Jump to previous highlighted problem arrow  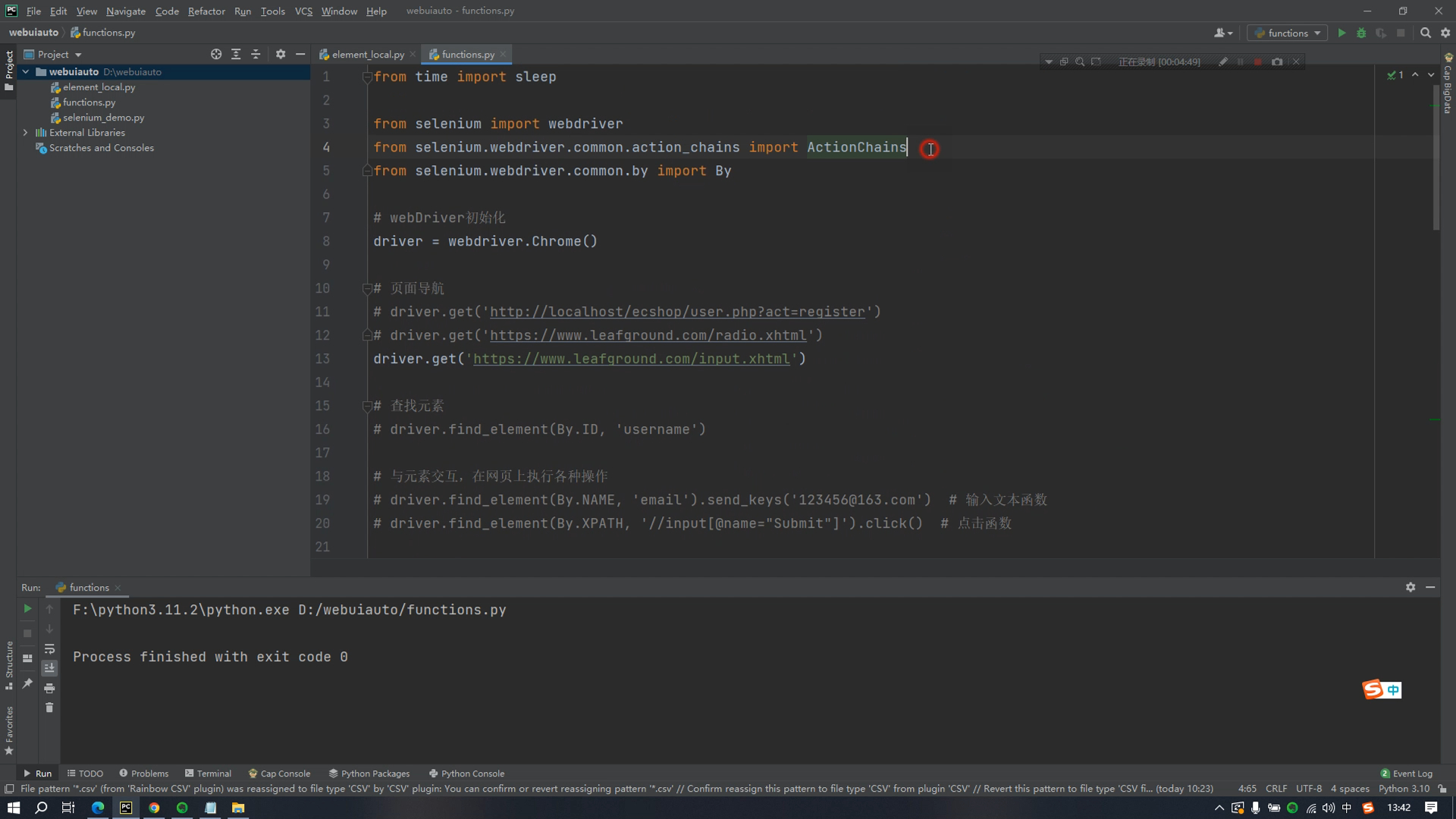[1415, 74]
